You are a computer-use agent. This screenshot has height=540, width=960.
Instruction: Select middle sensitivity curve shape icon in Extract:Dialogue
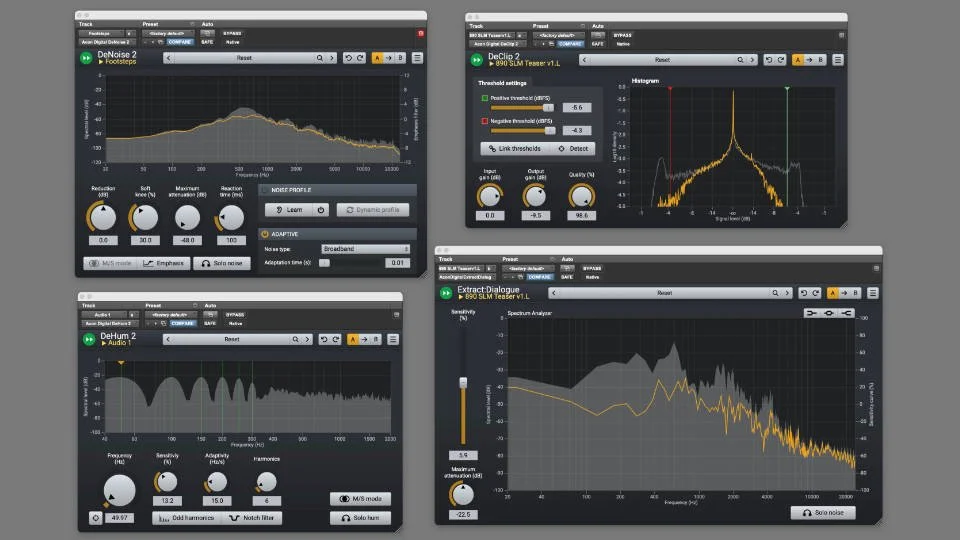829,313
